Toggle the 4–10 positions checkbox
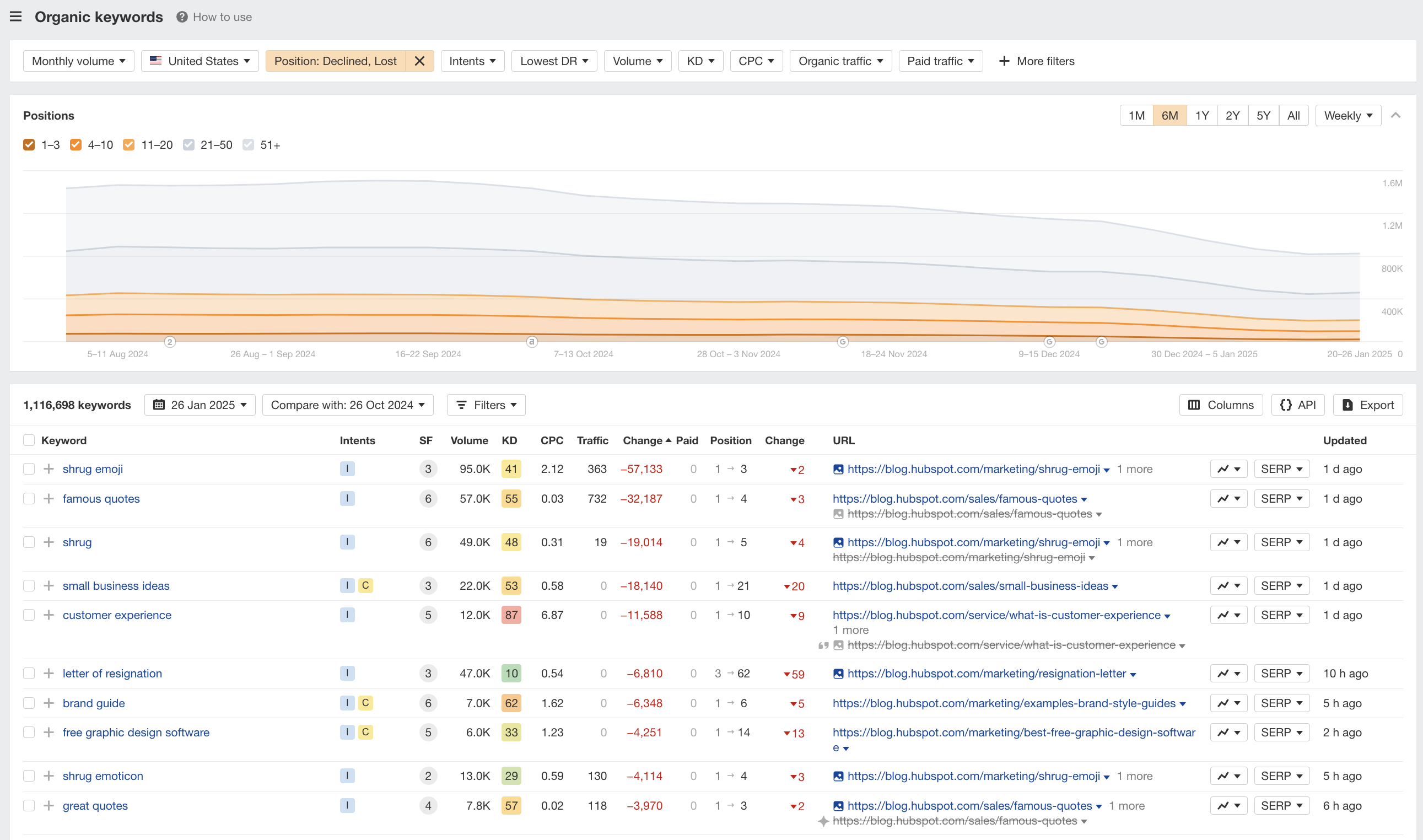The image size is (1423, 840). click(x=76, y=145)
